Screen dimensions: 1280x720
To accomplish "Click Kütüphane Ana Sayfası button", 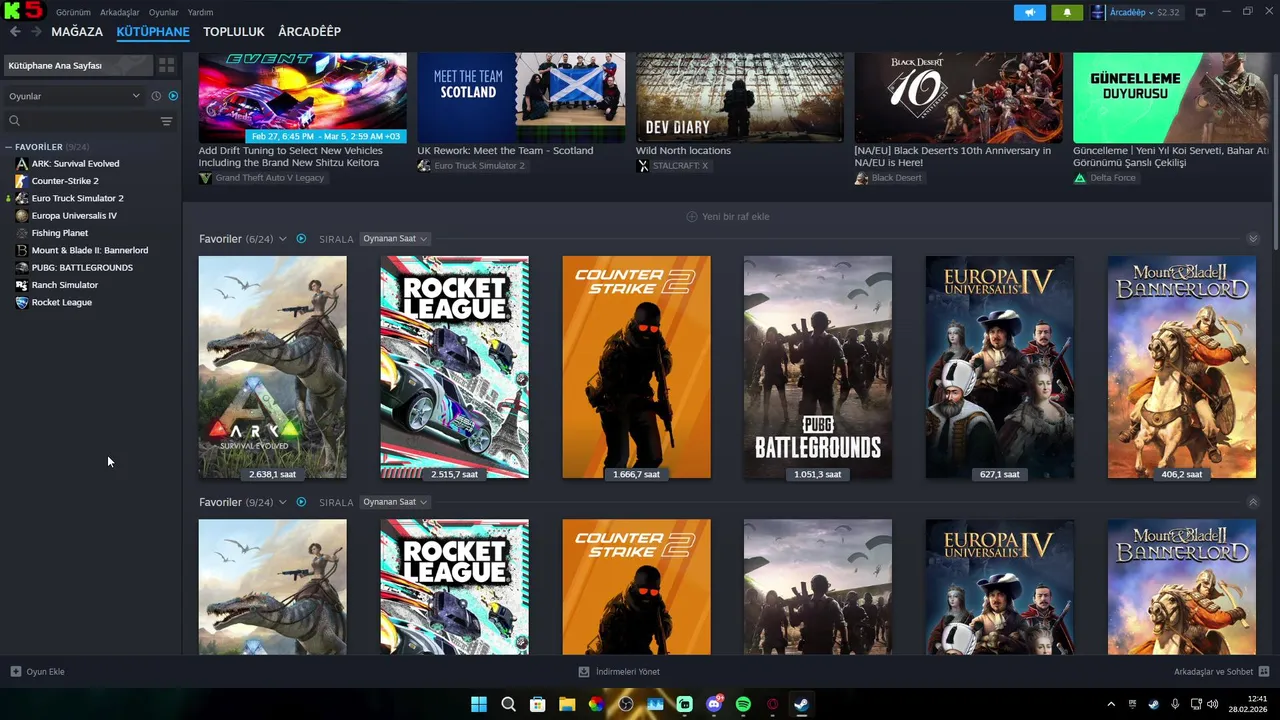I will click(78, 65).
